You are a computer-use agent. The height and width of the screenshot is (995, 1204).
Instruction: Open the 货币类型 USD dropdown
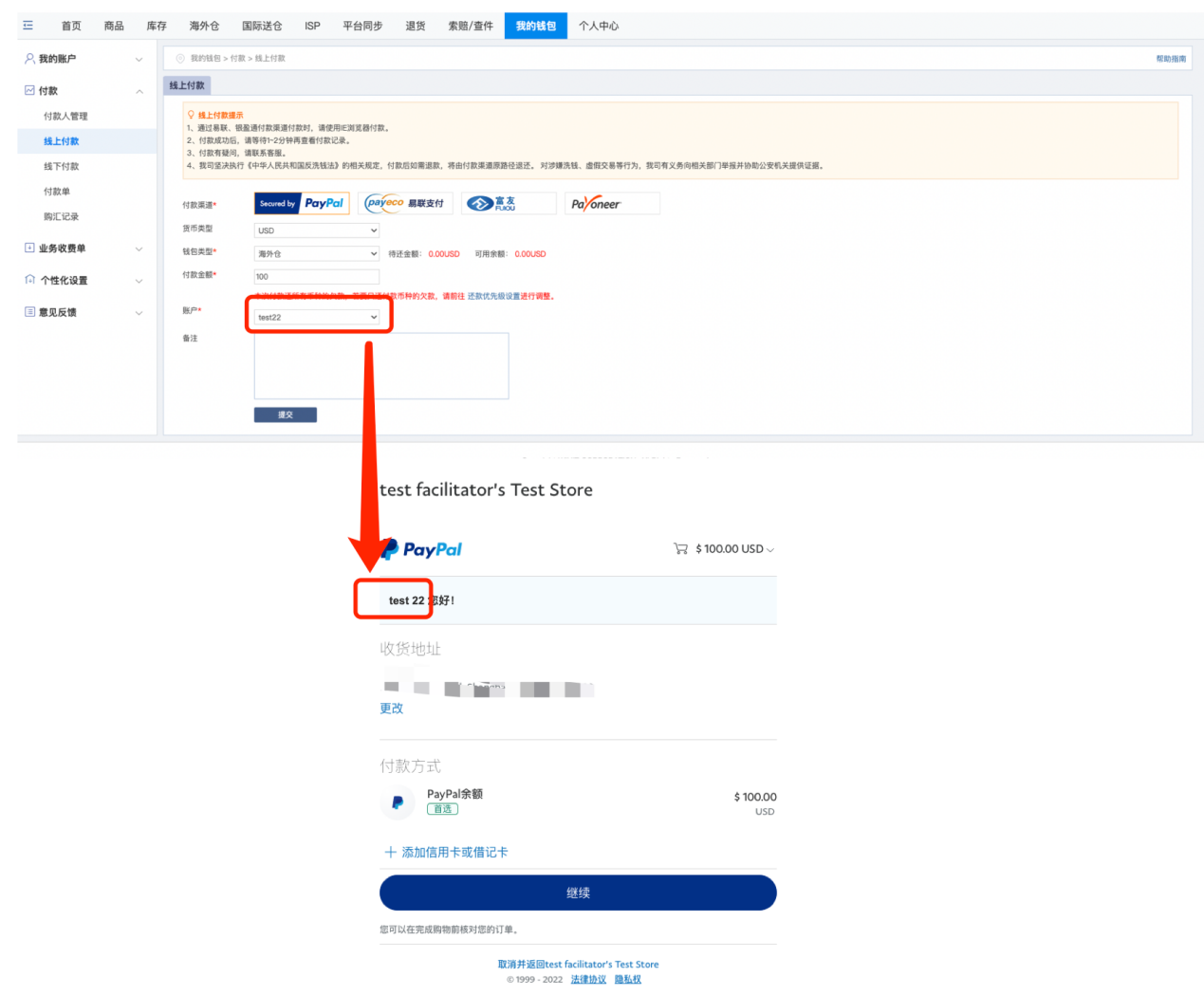[317, 230]
